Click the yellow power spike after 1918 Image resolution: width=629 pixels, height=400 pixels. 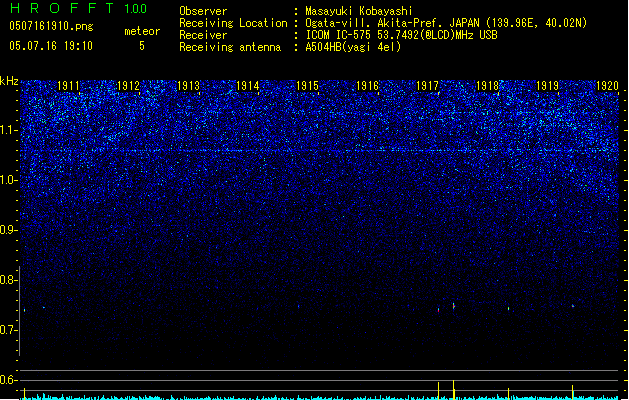(508, 394)
